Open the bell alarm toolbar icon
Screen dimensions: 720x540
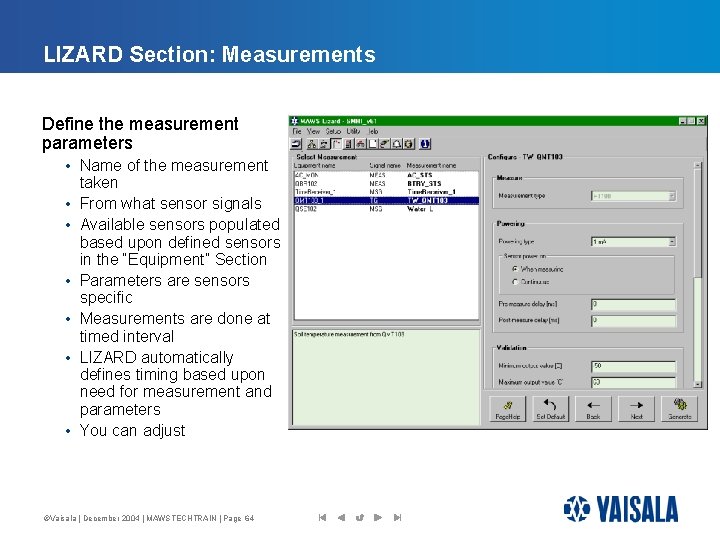click(396, 144)
